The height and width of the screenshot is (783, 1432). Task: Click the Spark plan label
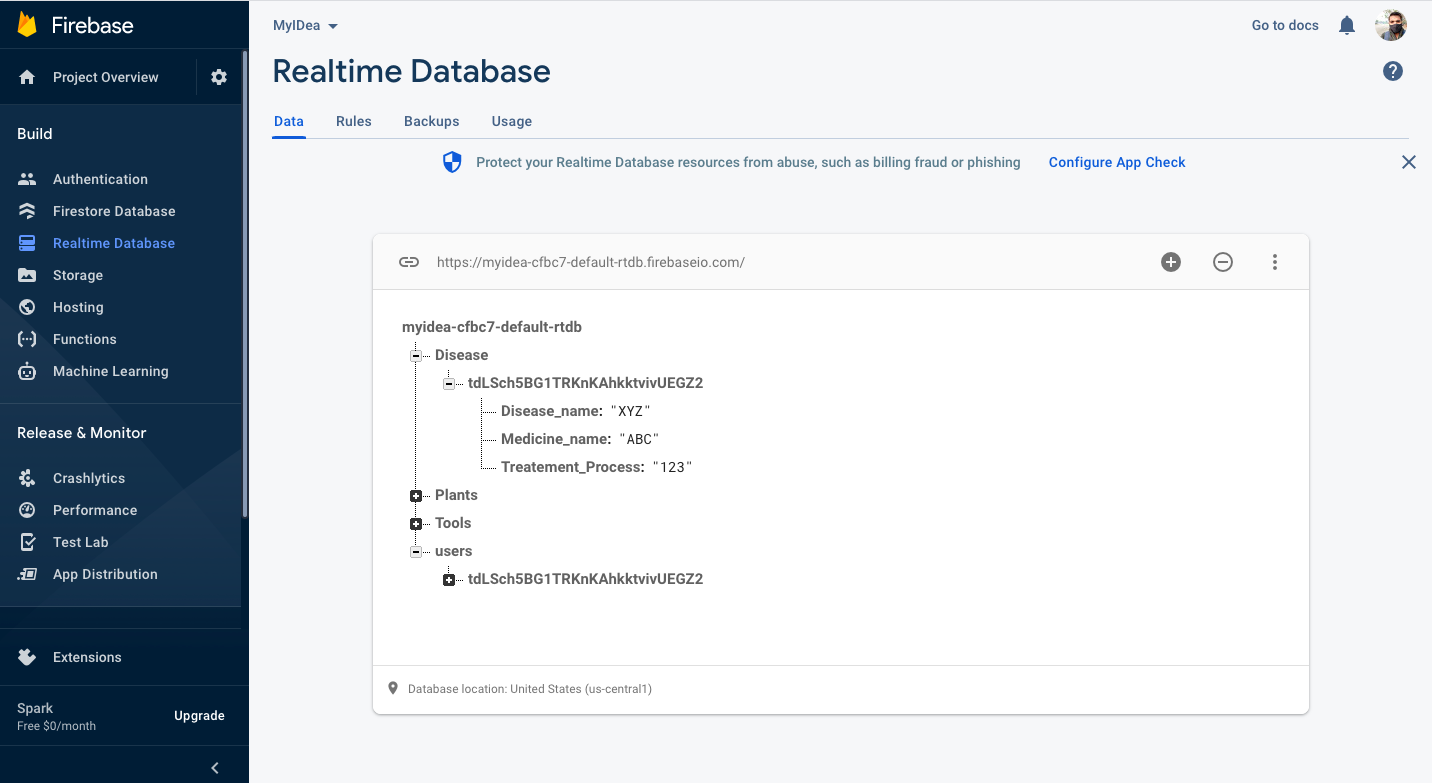point(35,708)
